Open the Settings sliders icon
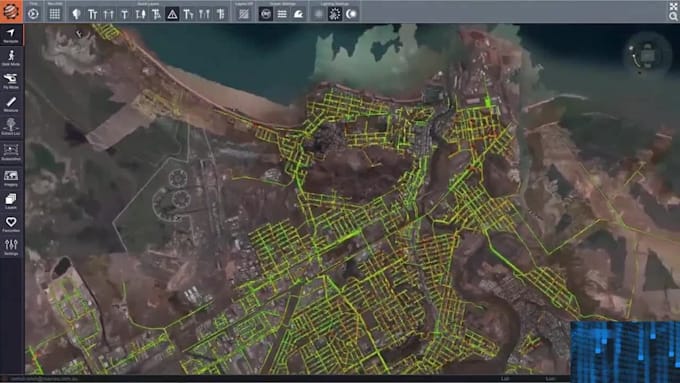 tap(11, 247)
